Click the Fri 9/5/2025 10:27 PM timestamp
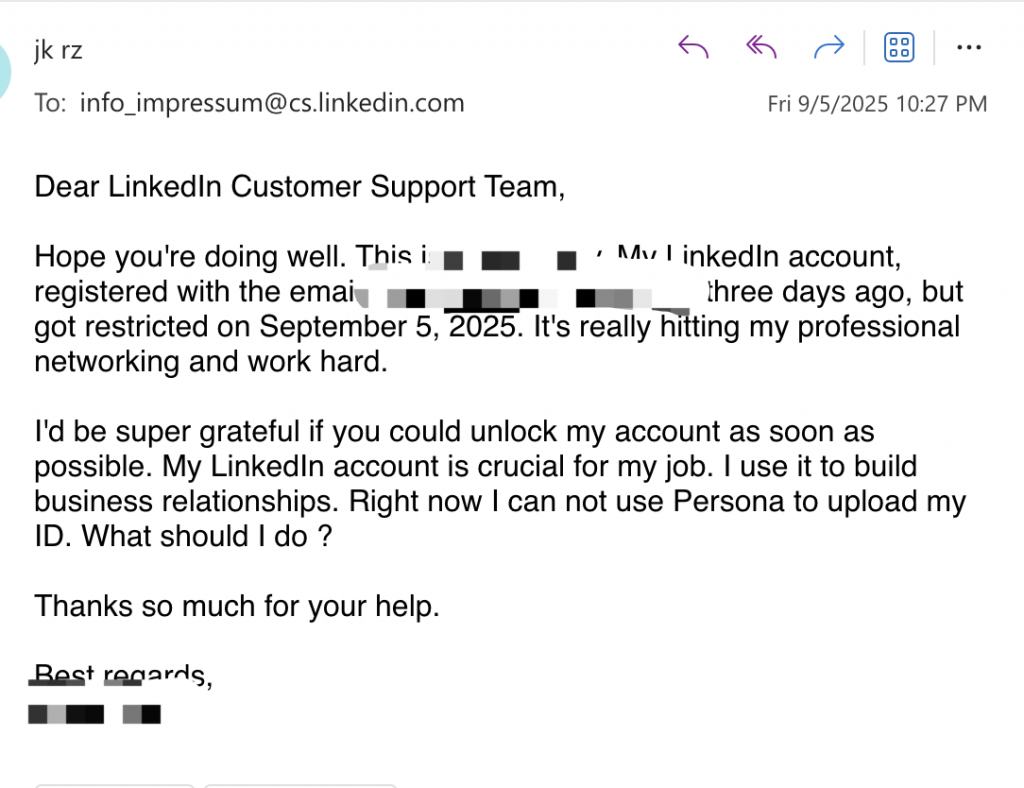The height and width of the screenshot is (788, 1024). (x=877, y=104)
